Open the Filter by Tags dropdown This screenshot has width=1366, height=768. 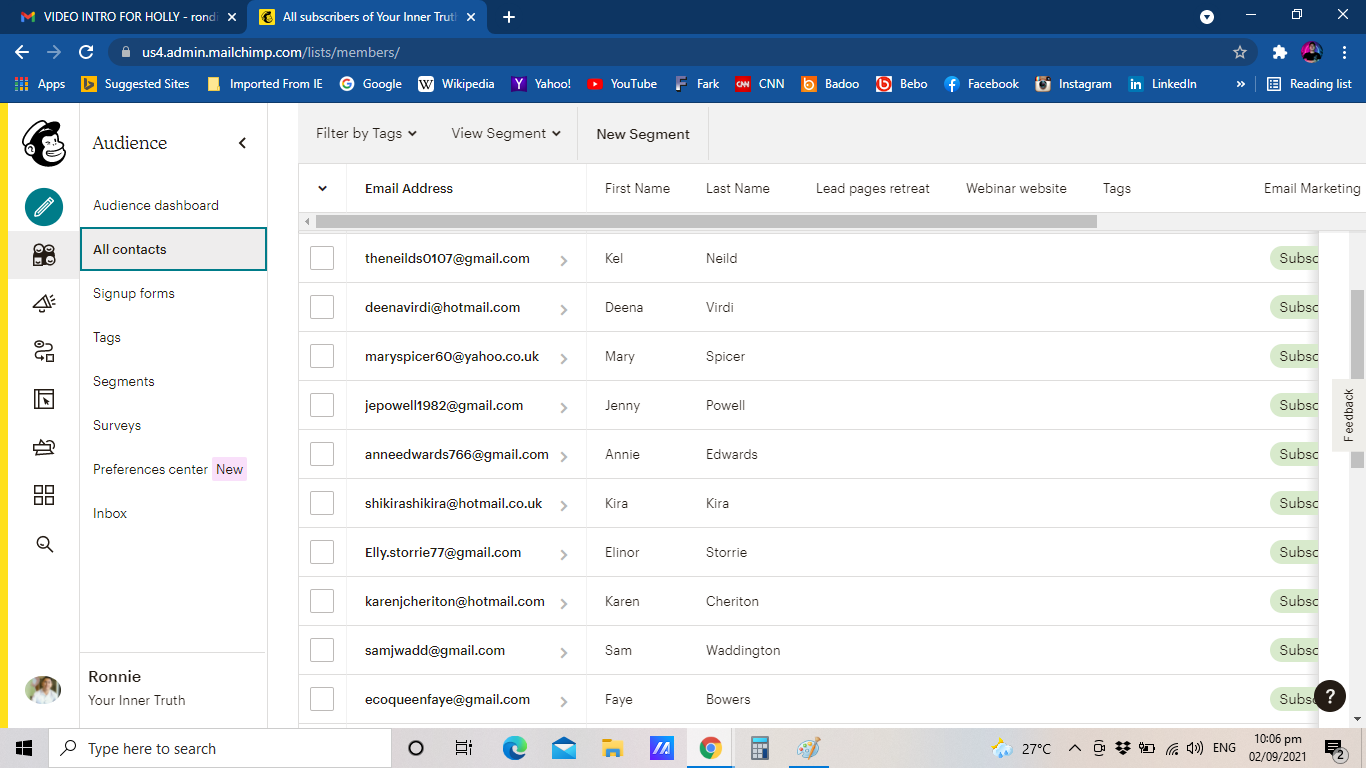pos(366,133)
